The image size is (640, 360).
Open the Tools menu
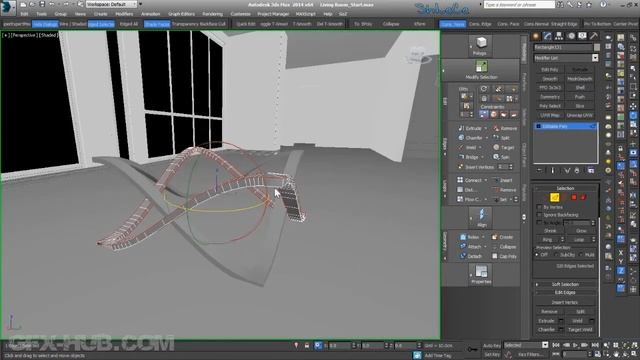tap(41, 14)
